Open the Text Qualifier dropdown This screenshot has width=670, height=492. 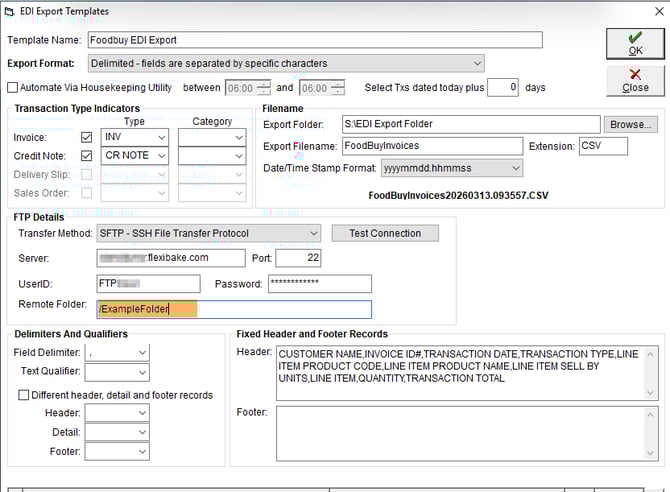point(117,372)
